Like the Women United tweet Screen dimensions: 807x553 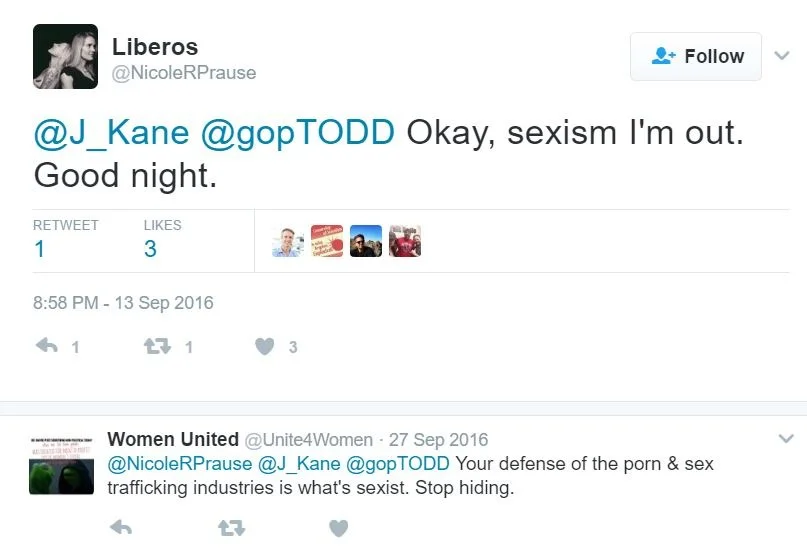tap(339, 528)
